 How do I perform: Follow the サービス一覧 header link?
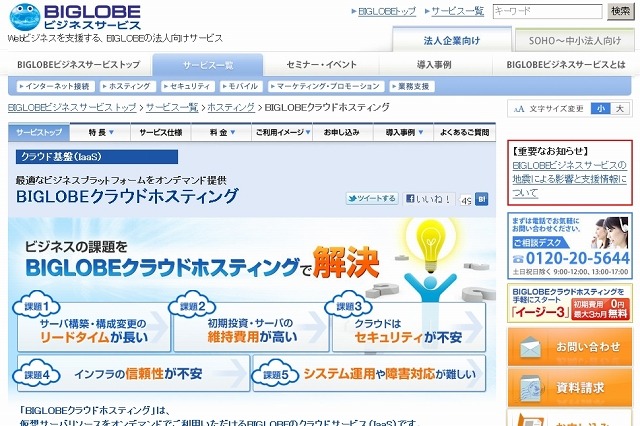click(x=458, y=11)
